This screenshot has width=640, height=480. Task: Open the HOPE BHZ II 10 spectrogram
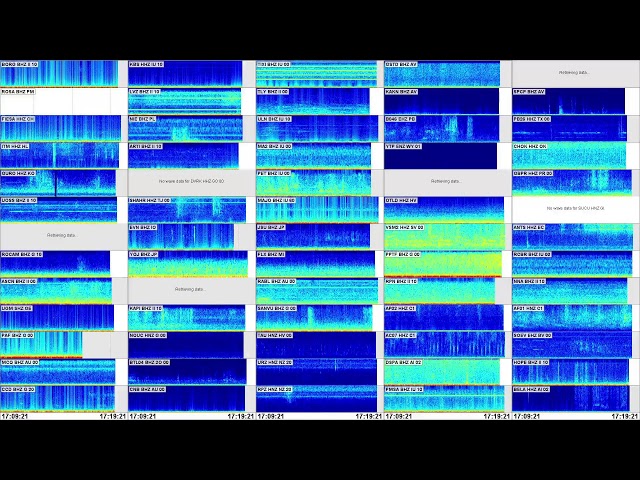coord(571,372)
